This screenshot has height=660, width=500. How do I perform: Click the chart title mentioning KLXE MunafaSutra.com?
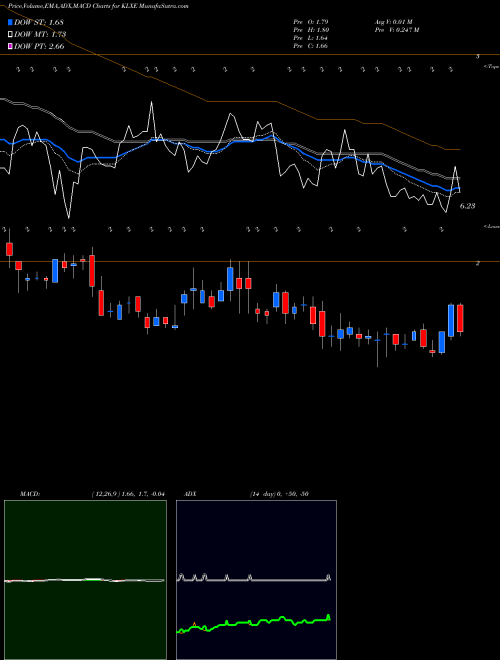(x=98, y=6)
